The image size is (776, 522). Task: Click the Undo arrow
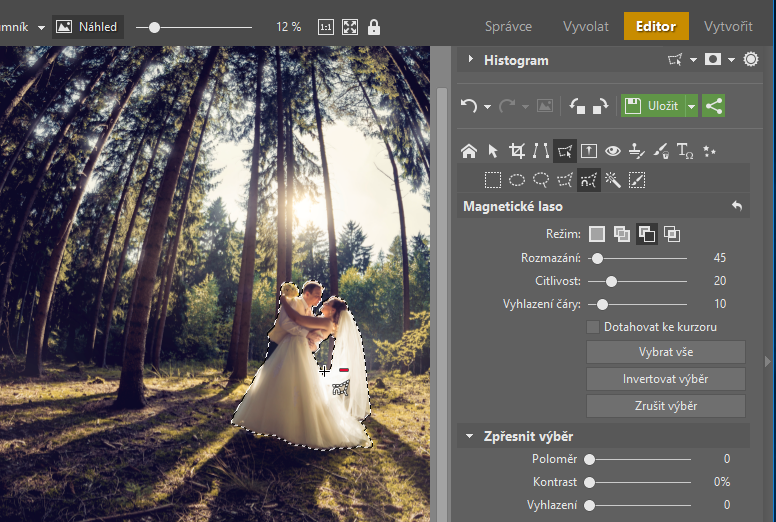[x=469, y=105]
